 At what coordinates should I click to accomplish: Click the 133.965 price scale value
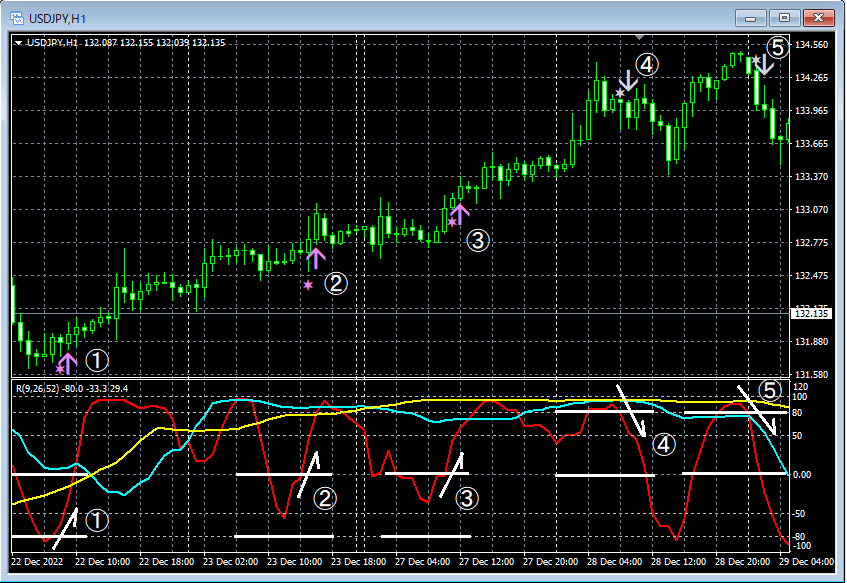pyautogui.click(x=811, y=111)
